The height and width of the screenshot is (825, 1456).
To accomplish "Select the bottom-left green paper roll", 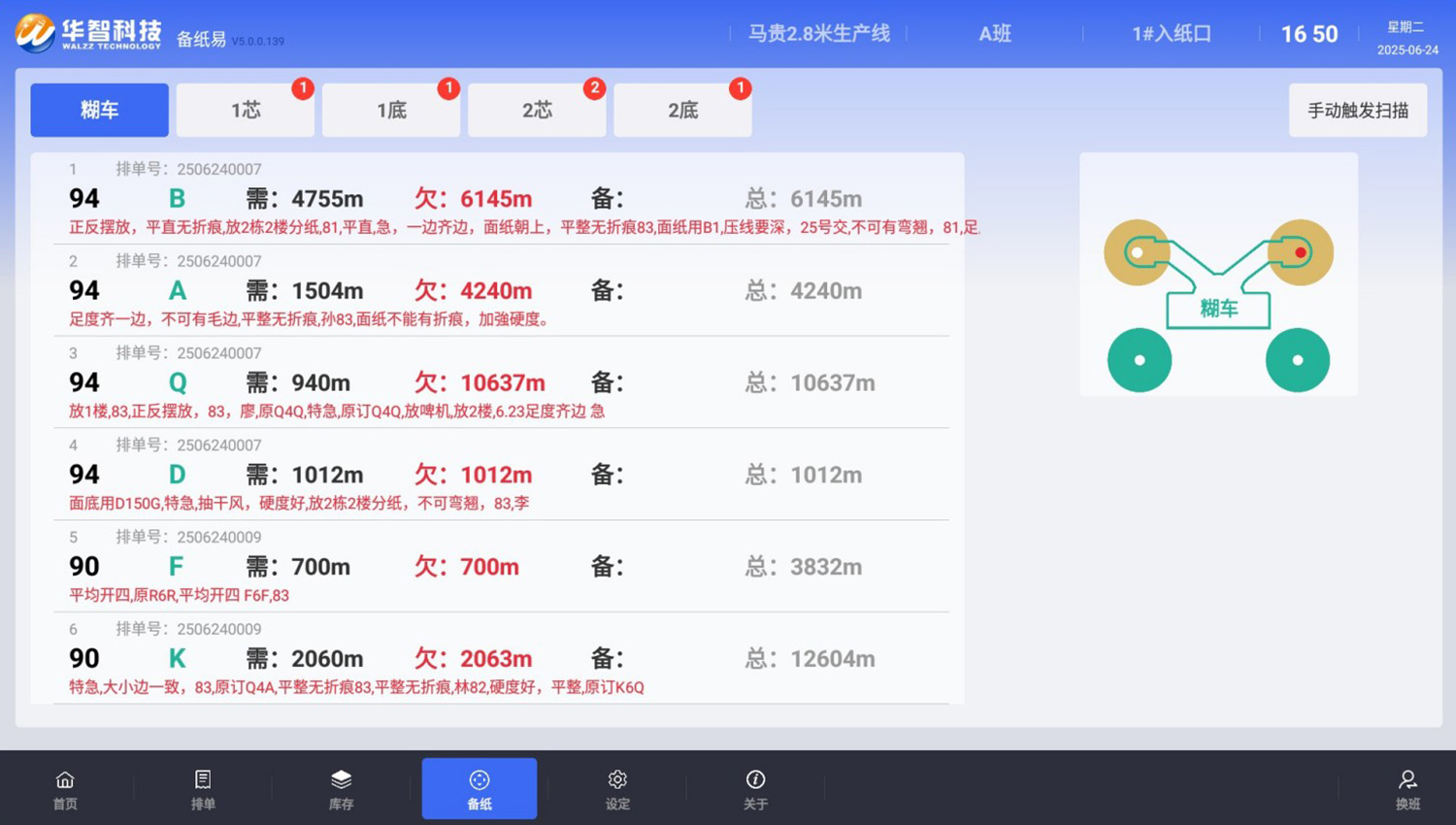I will click(x=1140, y=360).
